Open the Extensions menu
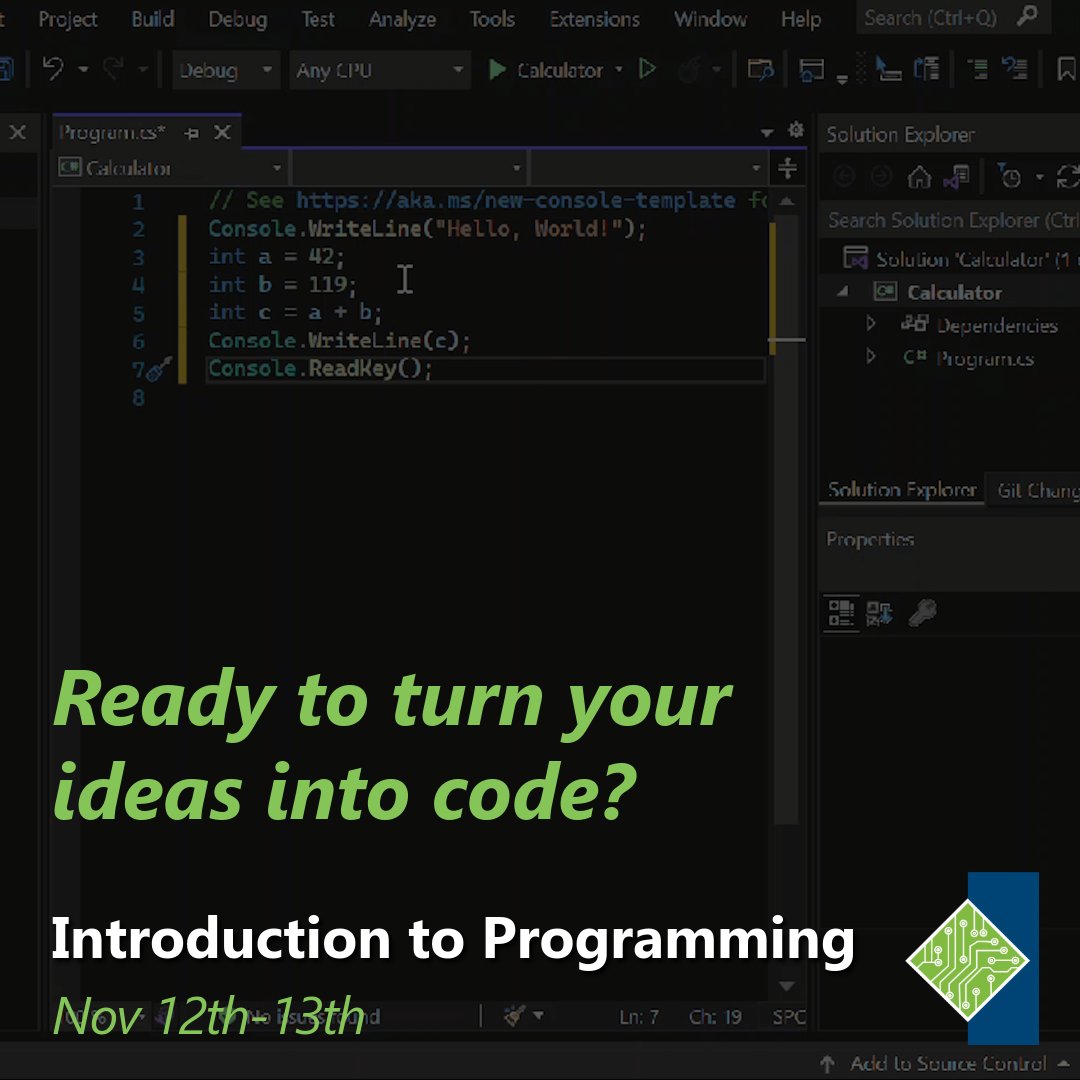This screenshot has height=1080, width=1080. (x=594, y=19)
